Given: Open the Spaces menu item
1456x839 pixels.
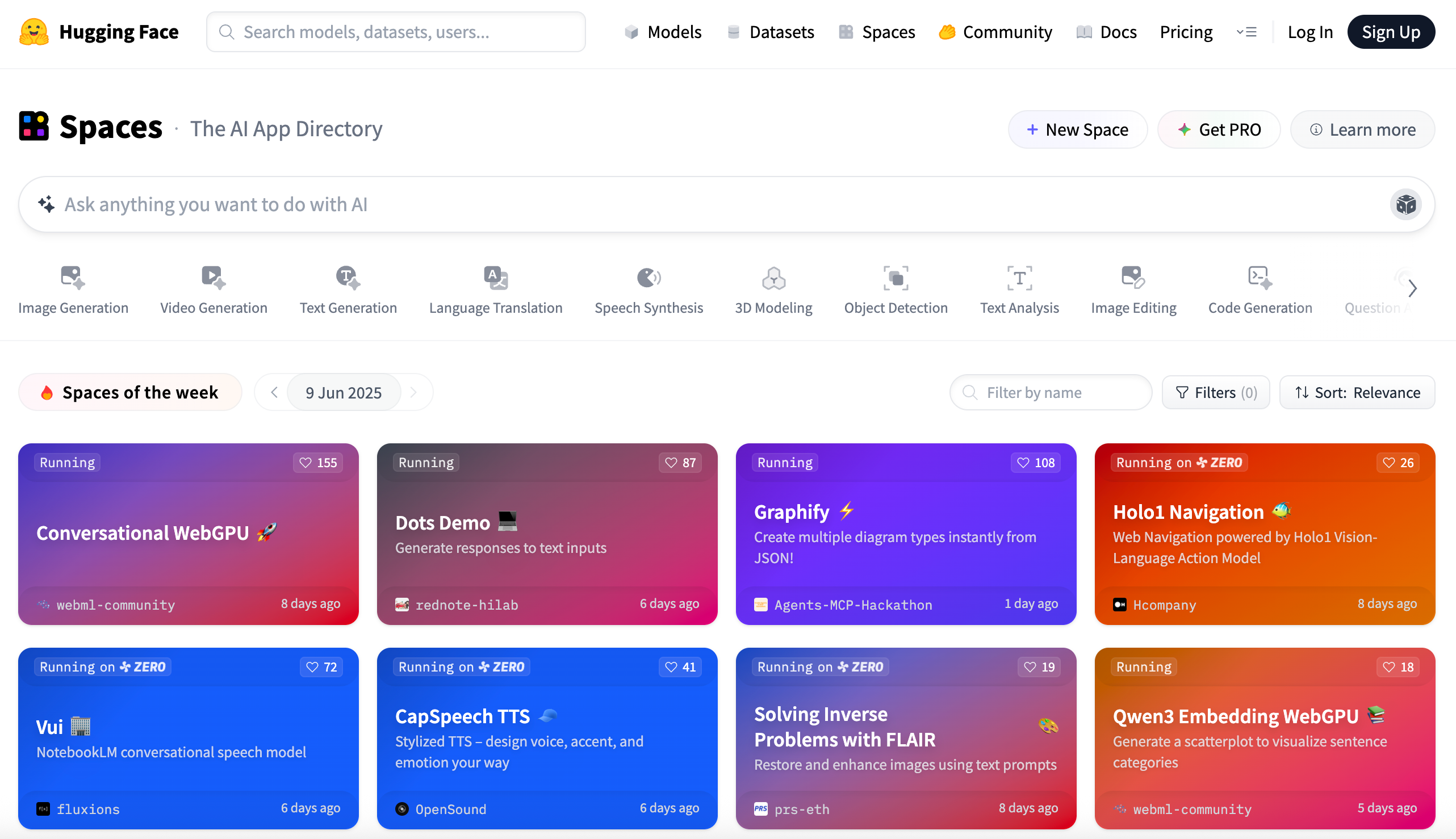Looking at the screenshot, I should (x=877, y=32).
